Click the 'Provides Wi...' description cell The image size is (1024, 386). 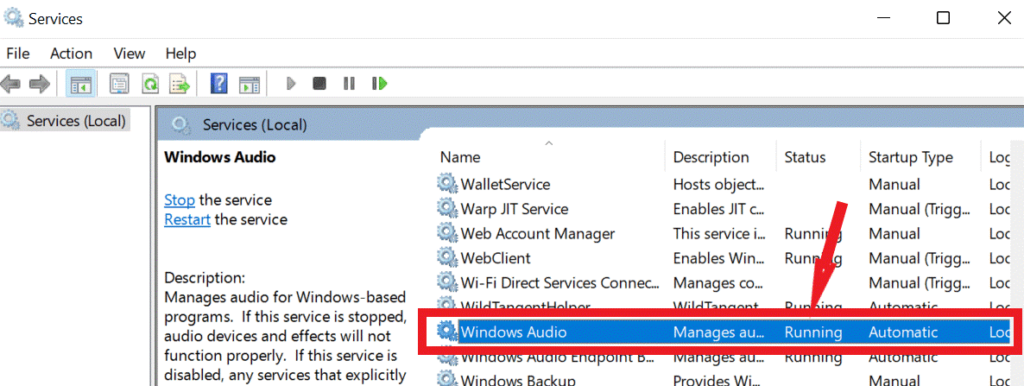click(716, 381)
